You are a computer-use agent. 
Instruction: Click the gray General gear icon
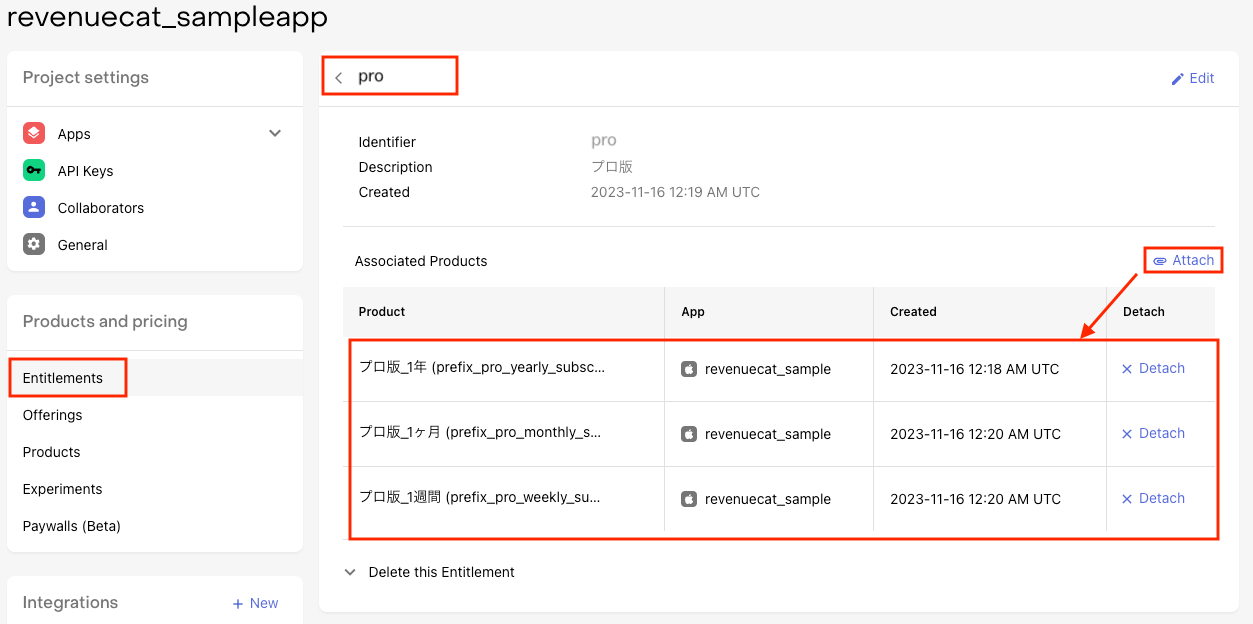pyautogui.click(x=34, y=244)
